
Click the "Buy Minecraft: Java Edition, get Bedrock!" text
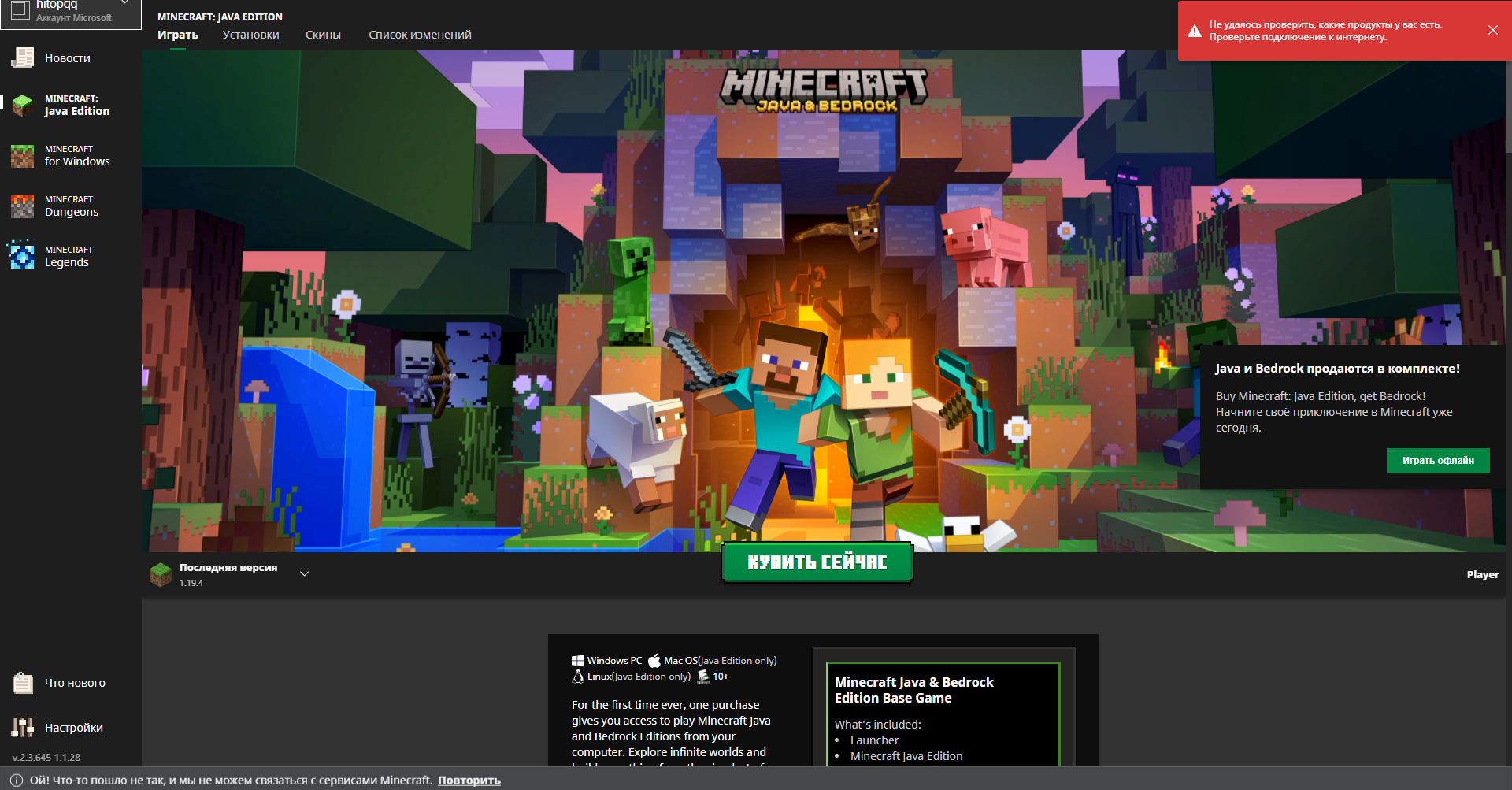1321,396
